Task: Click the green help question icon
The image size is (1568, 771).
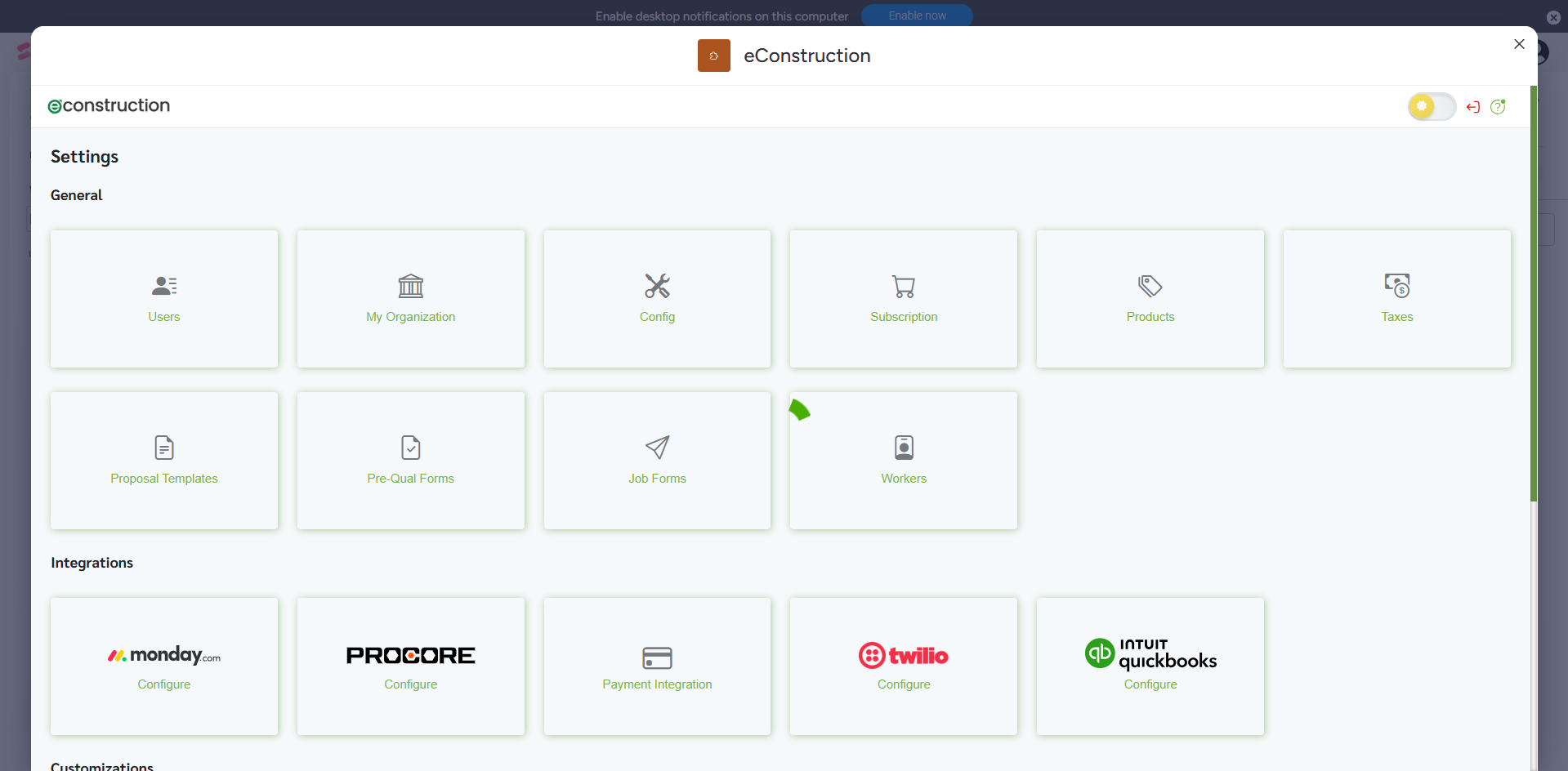Action: (x=1498, y=107)
